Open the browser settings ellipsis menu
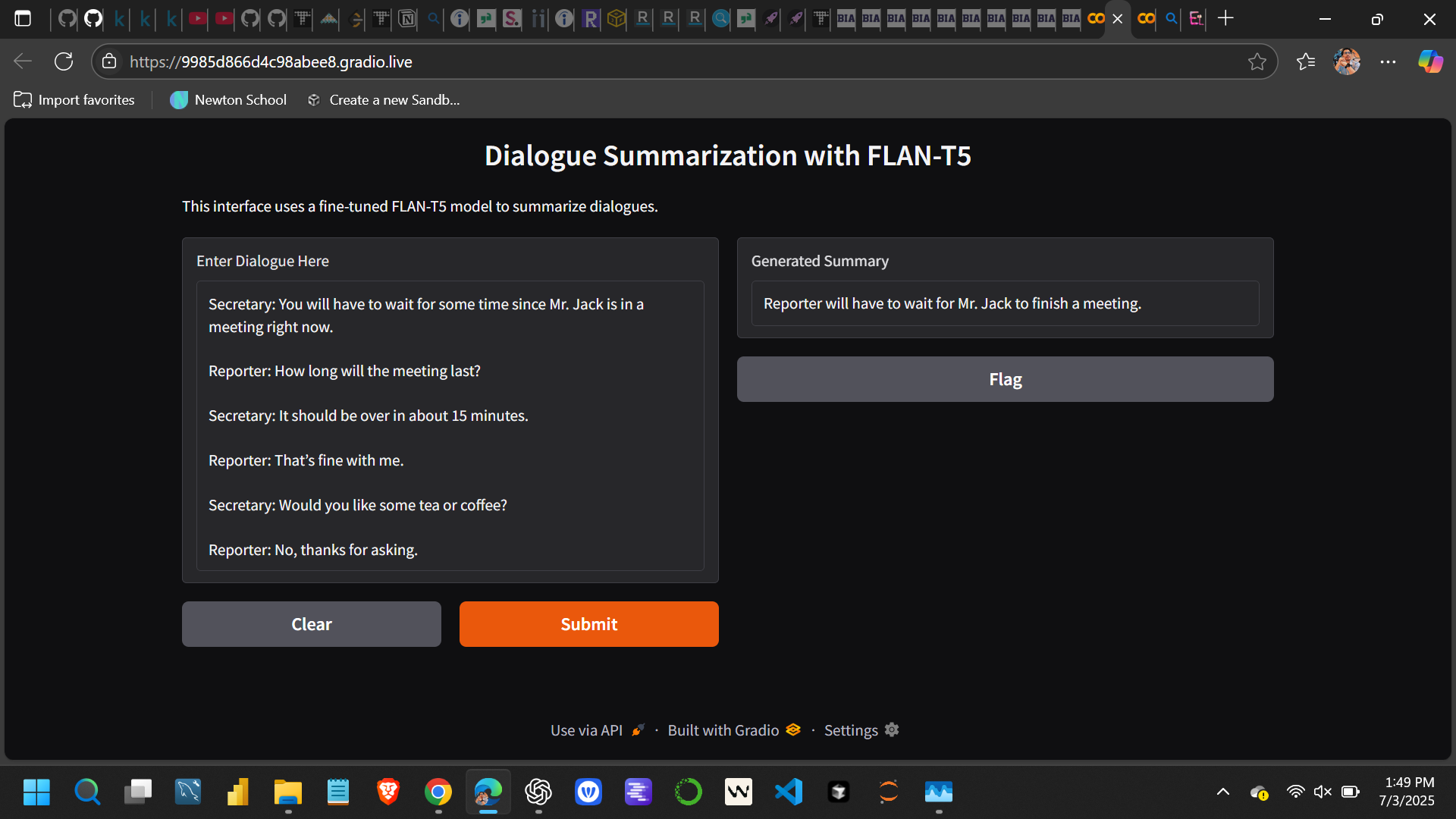This screenshot has height=819, width=1456. pos(1389,61)
